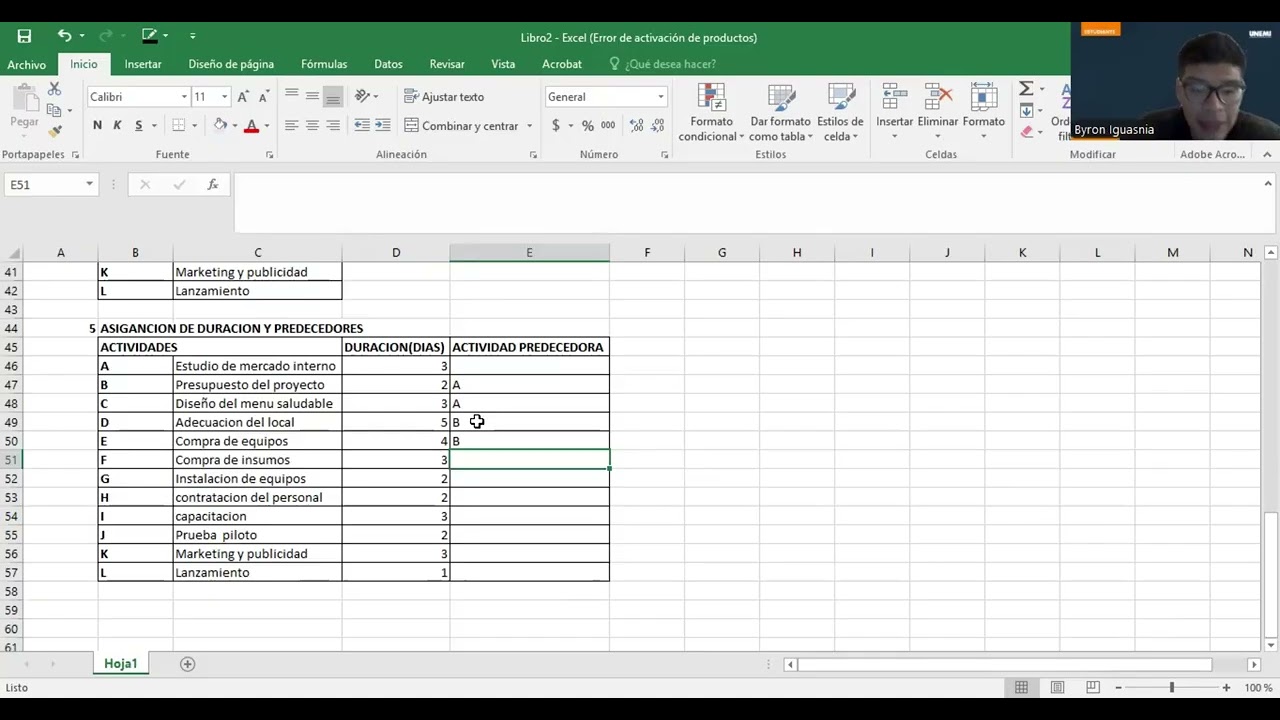Center cell text horizontally
Image resolution: width=1280 pixels, height=720 pixels.
tap(312, 125)
